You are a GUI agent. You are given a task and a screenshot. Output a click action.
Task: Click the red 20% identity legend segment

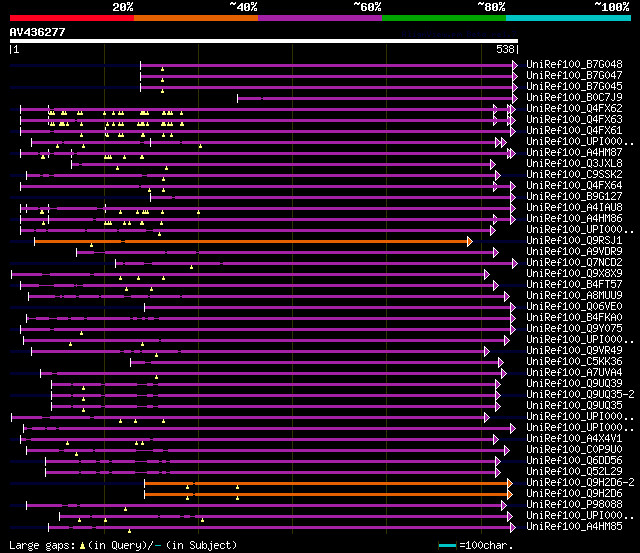pyautogui.click(x=72, y=18)
